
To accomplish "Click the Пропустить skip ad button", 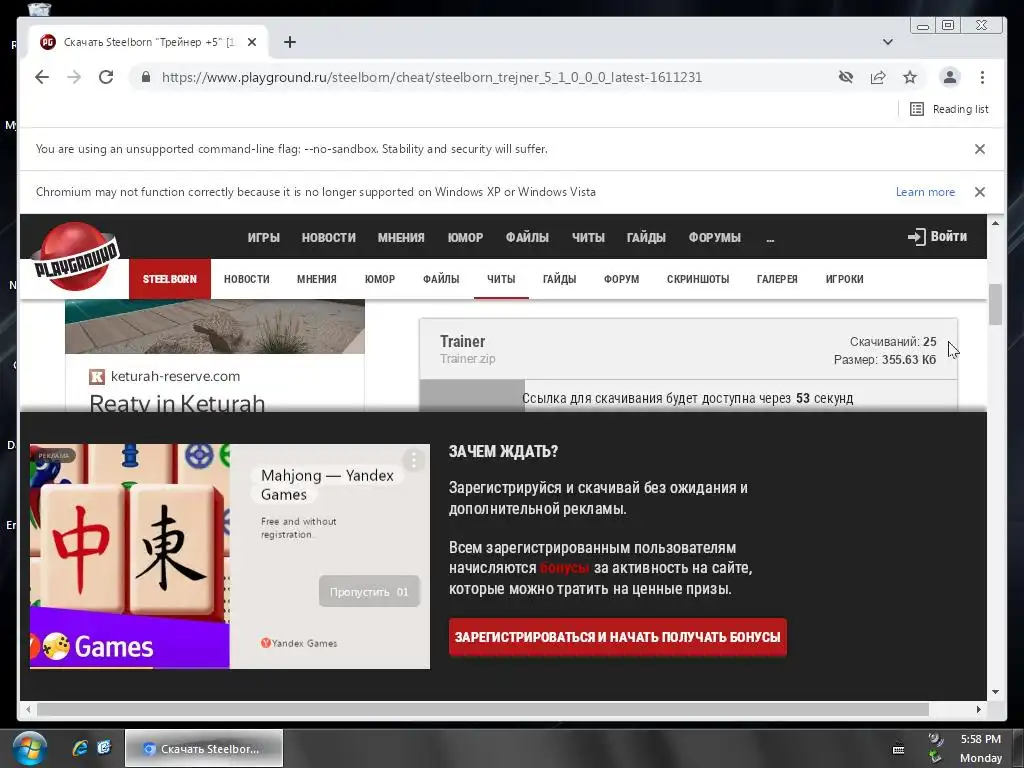I will click(369, 592).
